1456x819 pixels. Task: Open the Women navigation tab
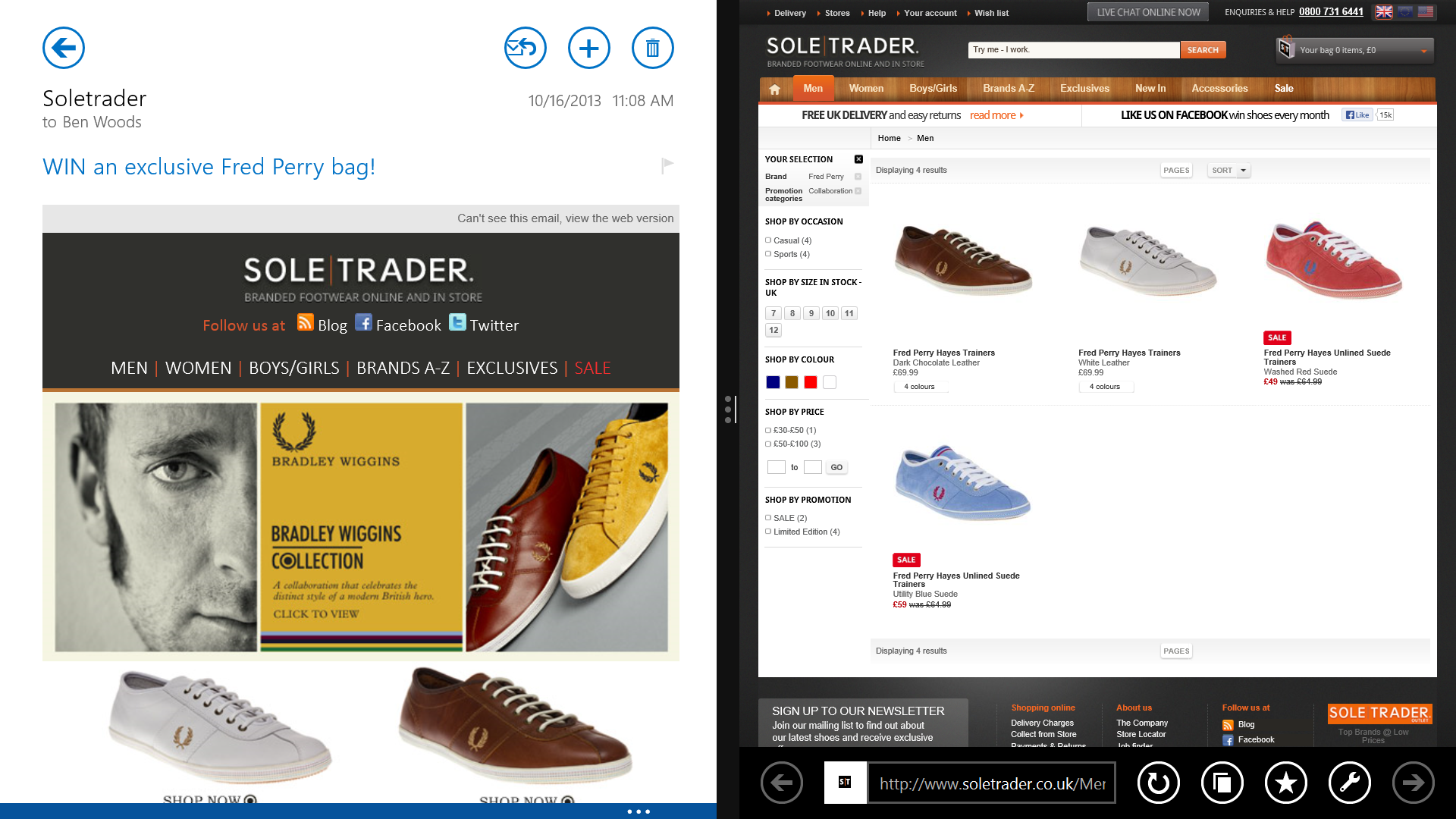tap(866, 89)
